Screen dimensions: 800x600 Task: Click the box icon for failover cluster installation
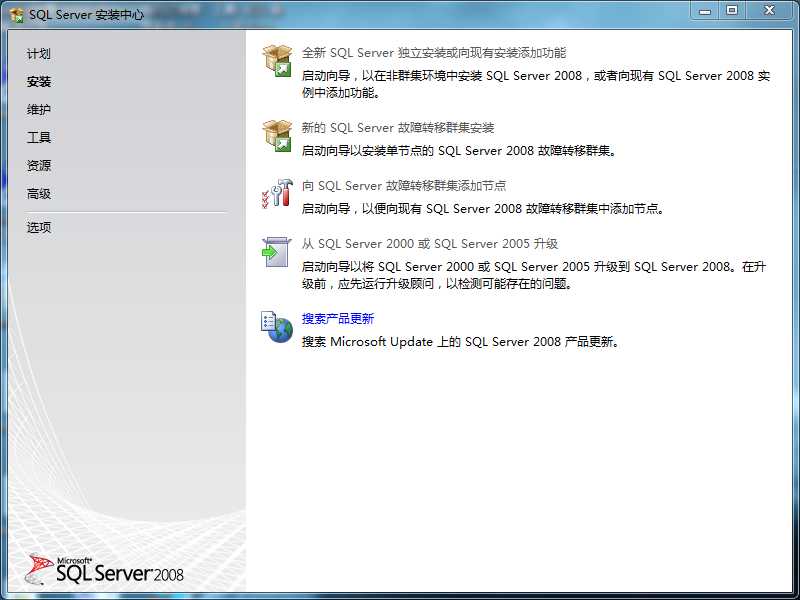(277, 136)
